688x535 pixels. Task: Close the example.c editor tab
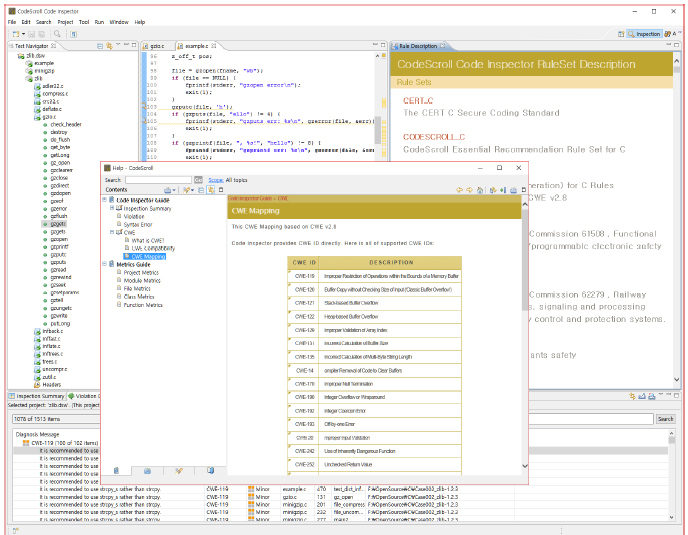(214, 45)
